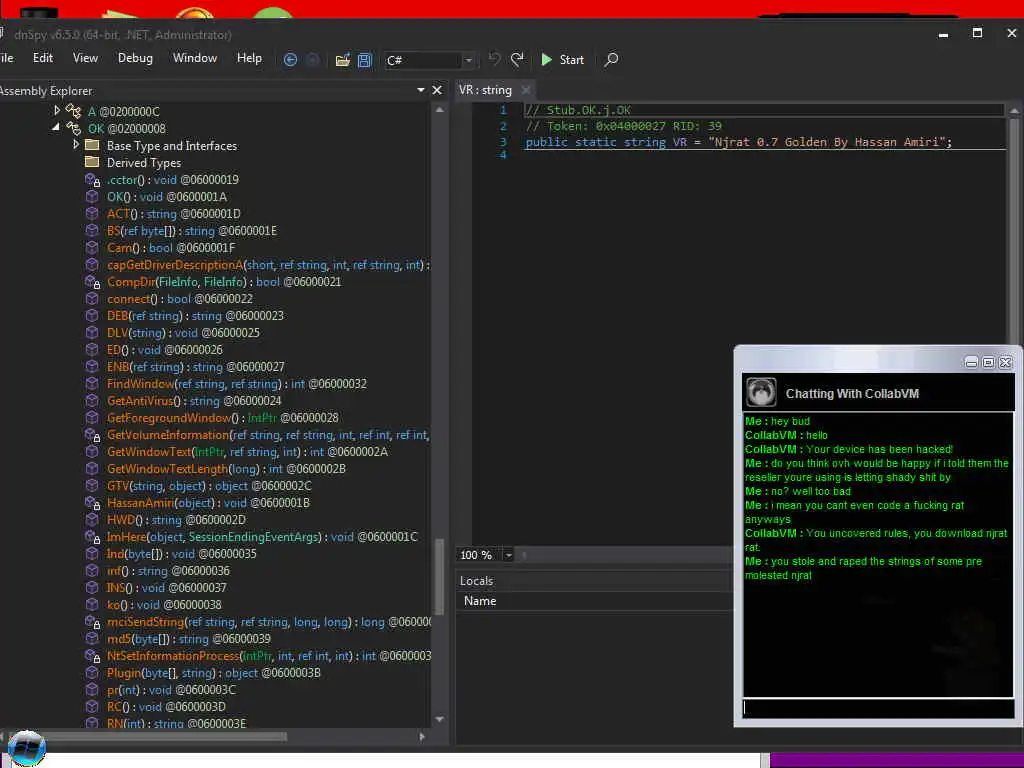Select ENB(ref string) : string method
This screenshot has width=1024, height=768.
pos(195,366)
